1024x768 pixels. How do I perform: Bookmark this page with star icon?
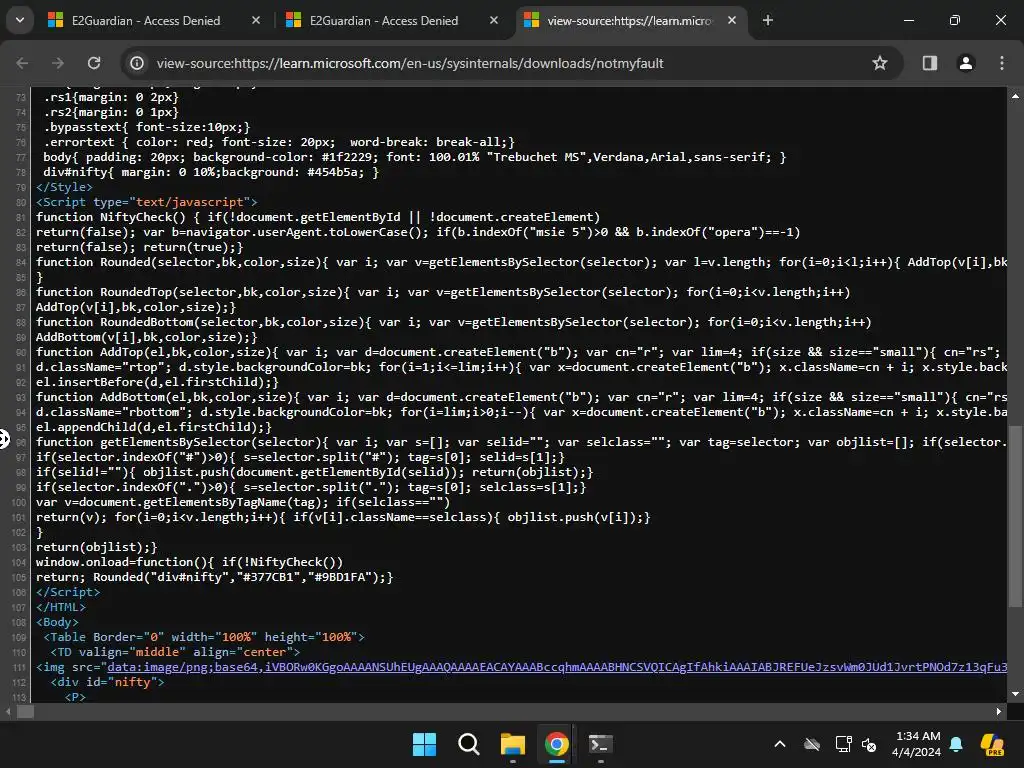[x=880, y=63]
